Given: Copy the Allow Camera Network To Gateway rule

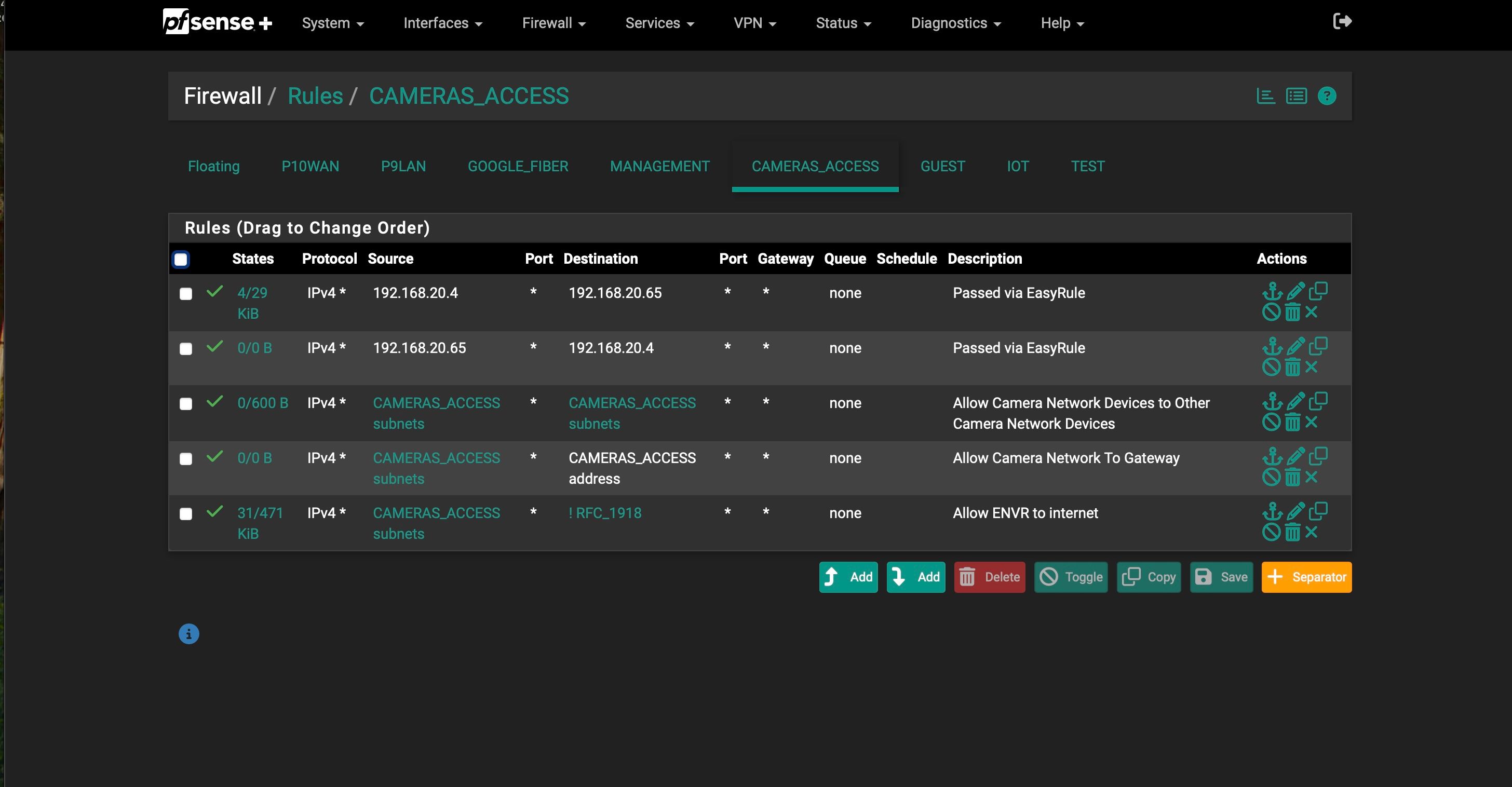Looking at the screenshot, I should (1318, 456).
